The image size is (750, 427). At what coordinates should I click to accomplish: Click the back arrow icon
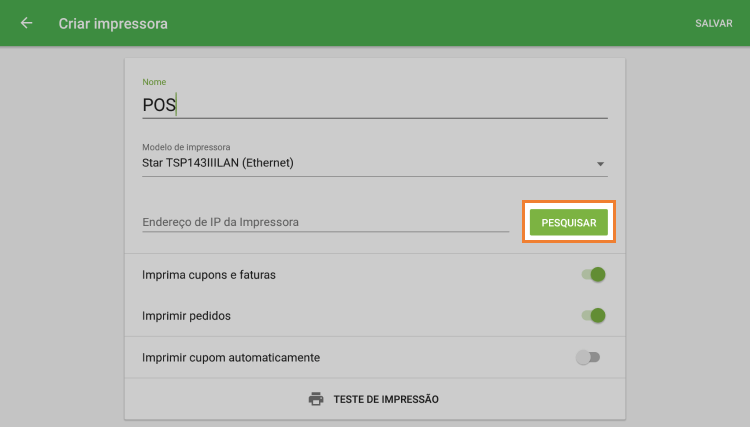click(26, 23)
